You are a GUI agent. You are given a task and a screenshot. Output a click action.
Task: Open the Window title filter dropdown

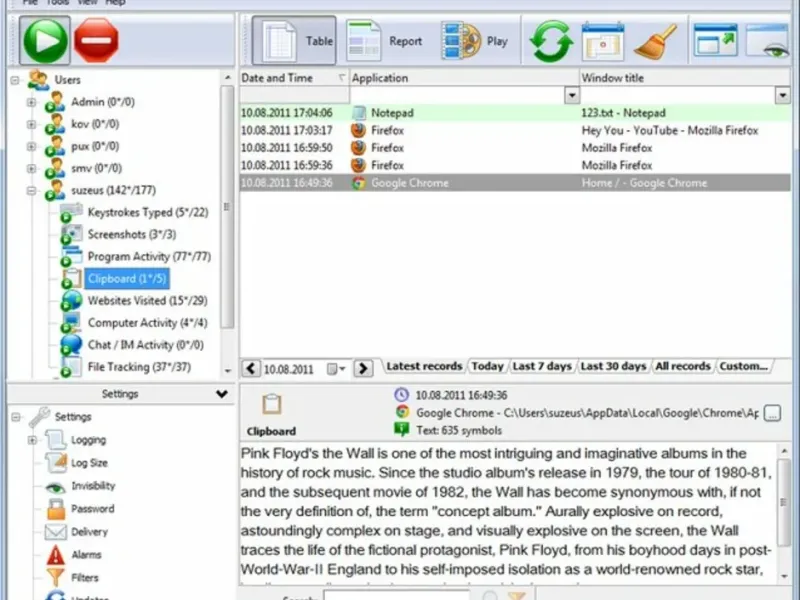click(783, 95)
